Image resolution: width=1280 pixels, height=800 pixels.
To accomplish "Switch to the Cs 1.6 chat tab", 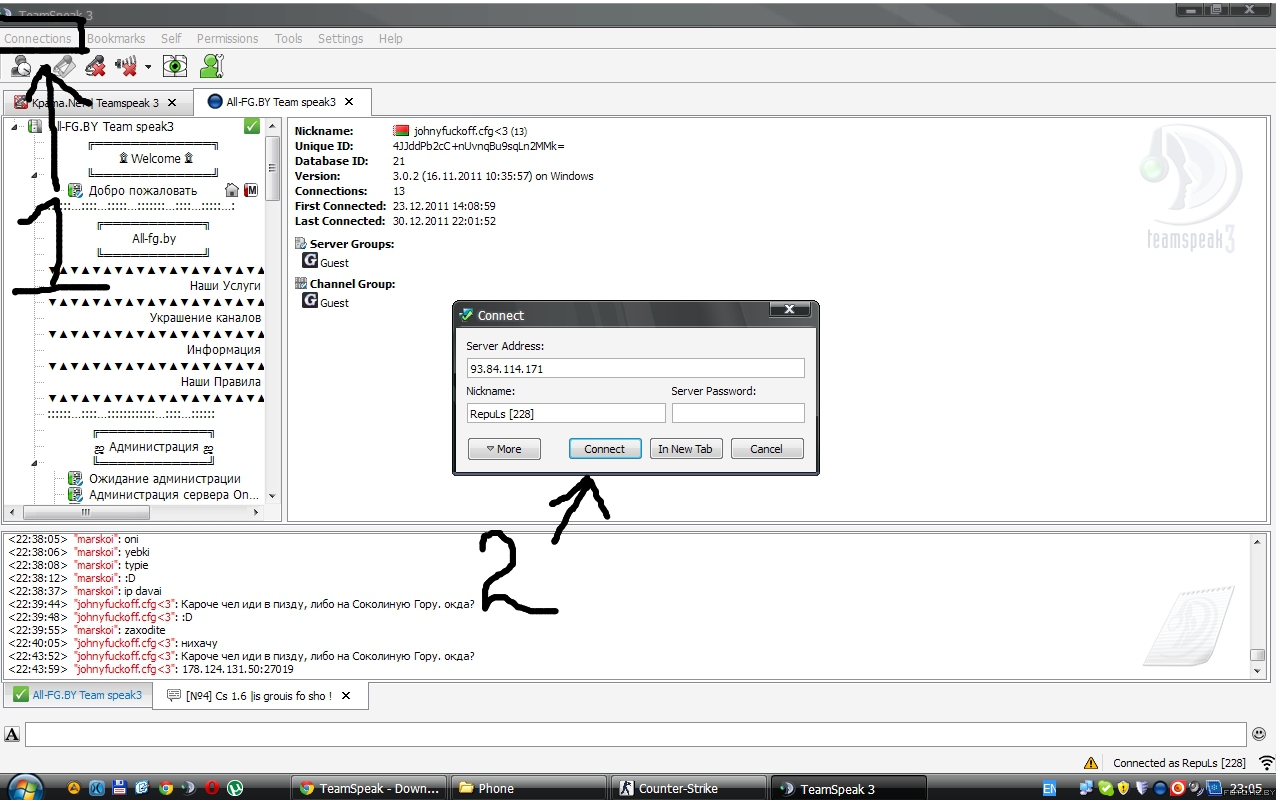I will pyautogui.click(x=260, y=695).
